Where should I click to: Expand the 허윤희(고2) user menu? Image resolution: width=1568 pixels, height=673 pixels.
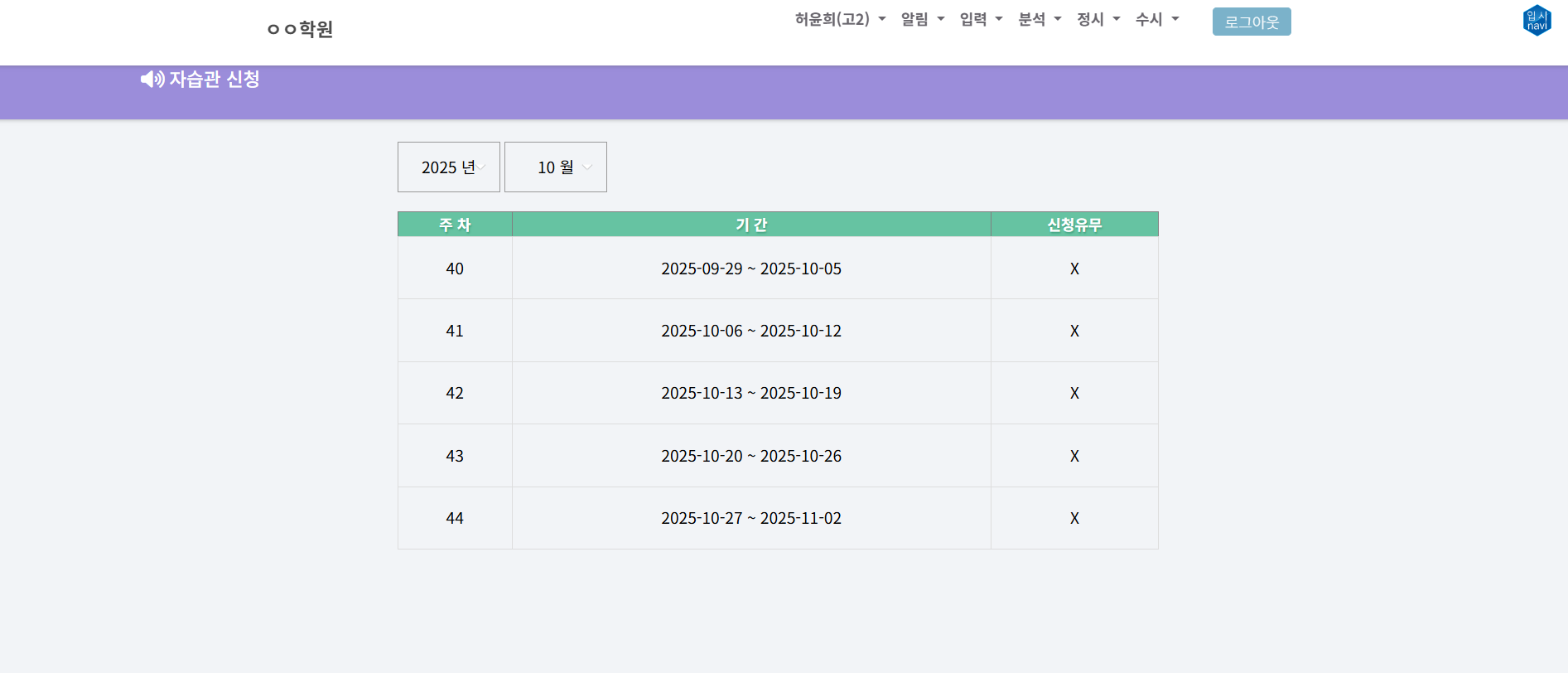coord(840,19)
